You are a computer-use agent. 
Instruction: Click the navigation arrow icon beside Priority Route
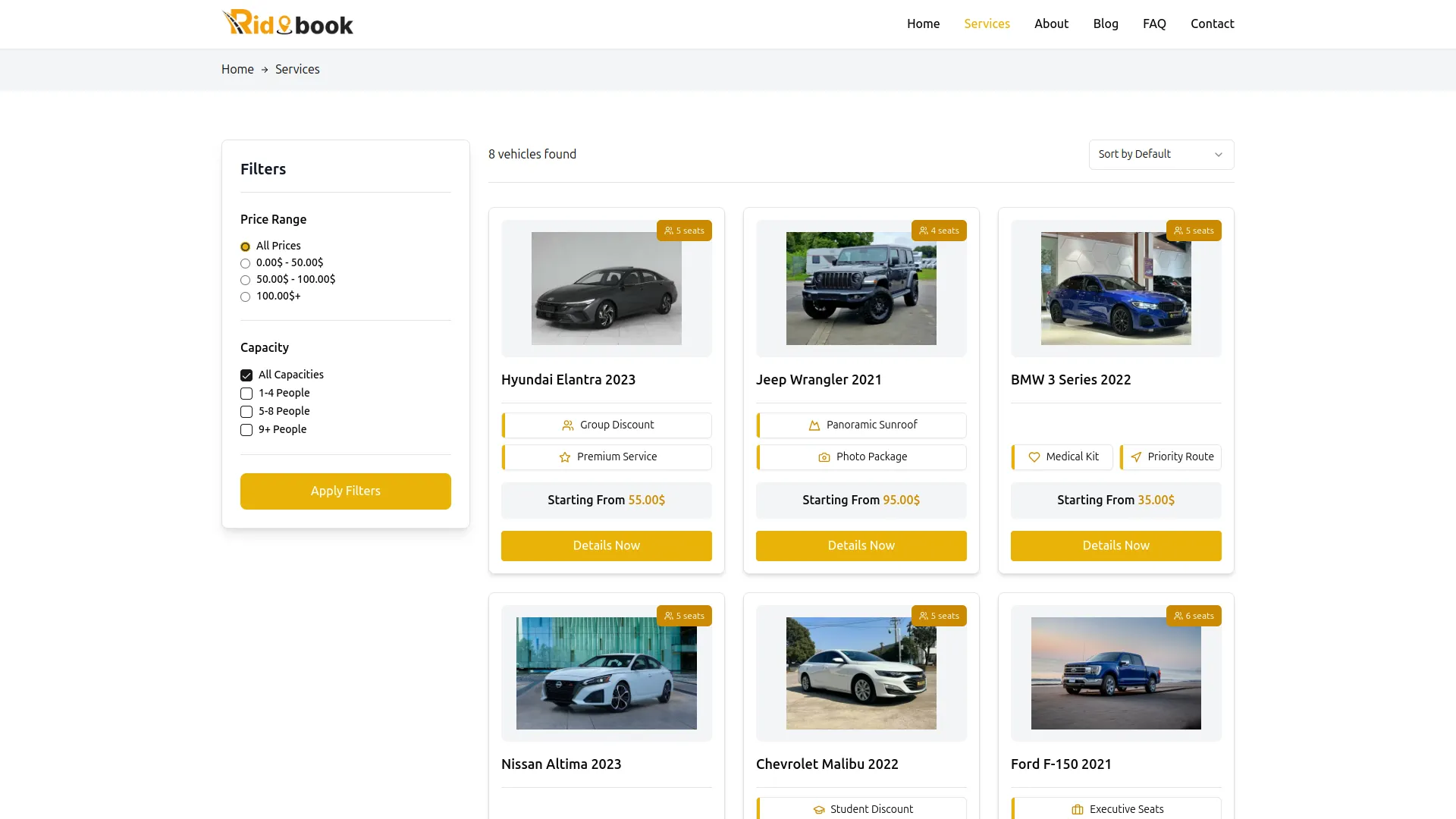[1137, 457]
